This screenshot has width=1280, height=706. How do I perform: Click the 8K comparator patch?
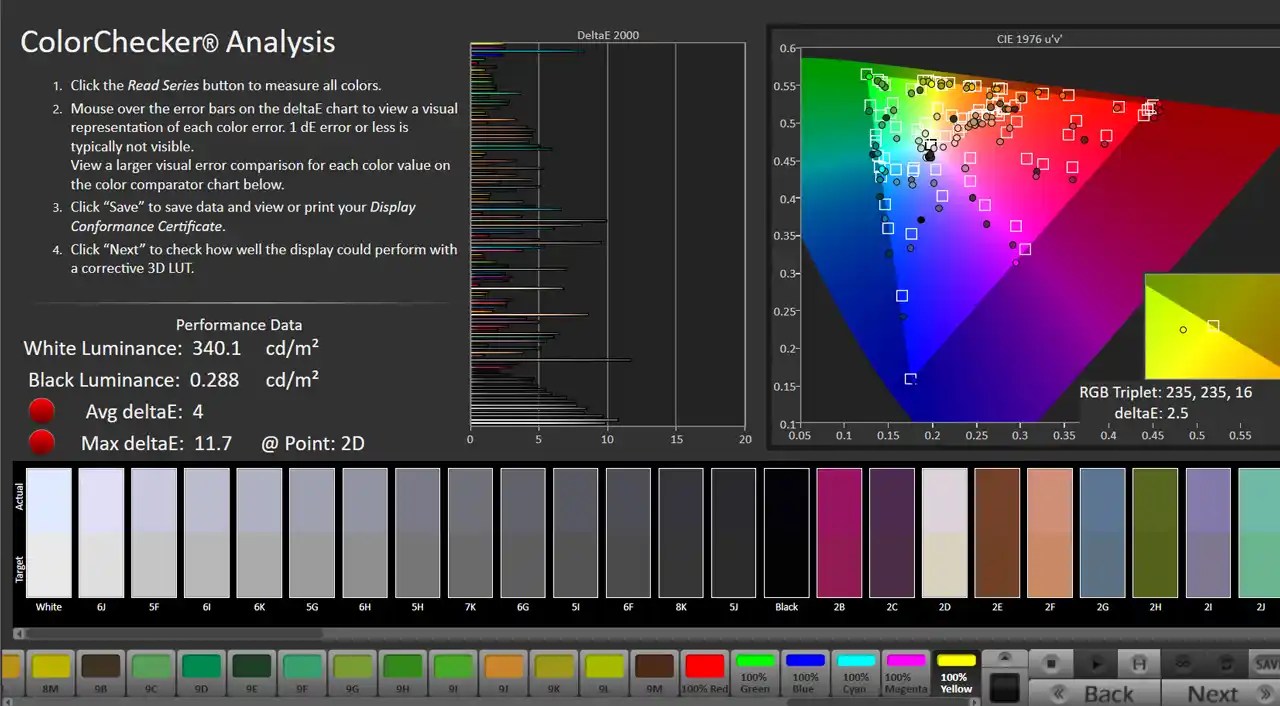(681, 533)
